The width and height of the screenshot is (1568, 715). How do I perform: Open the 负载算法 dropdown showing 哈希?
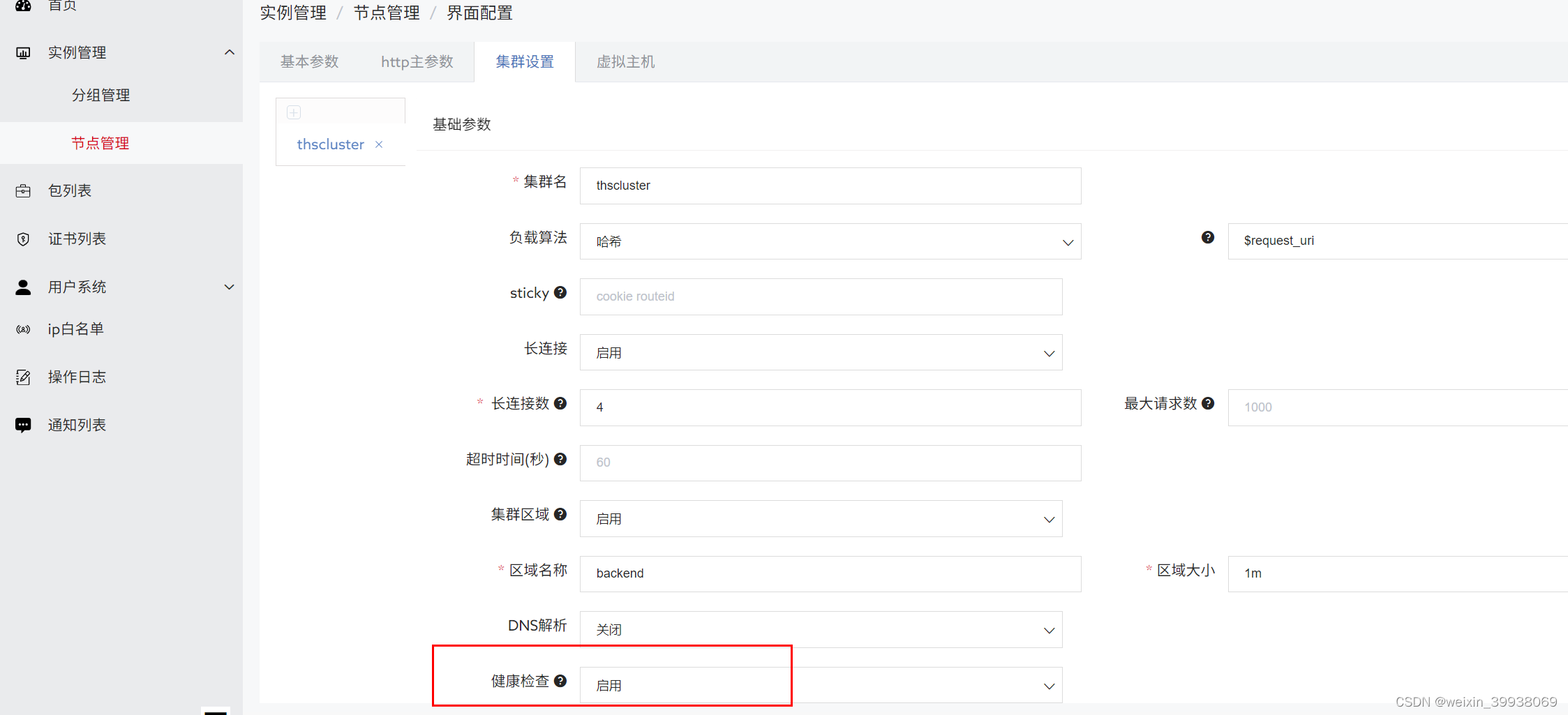click(x=830, y=241)
